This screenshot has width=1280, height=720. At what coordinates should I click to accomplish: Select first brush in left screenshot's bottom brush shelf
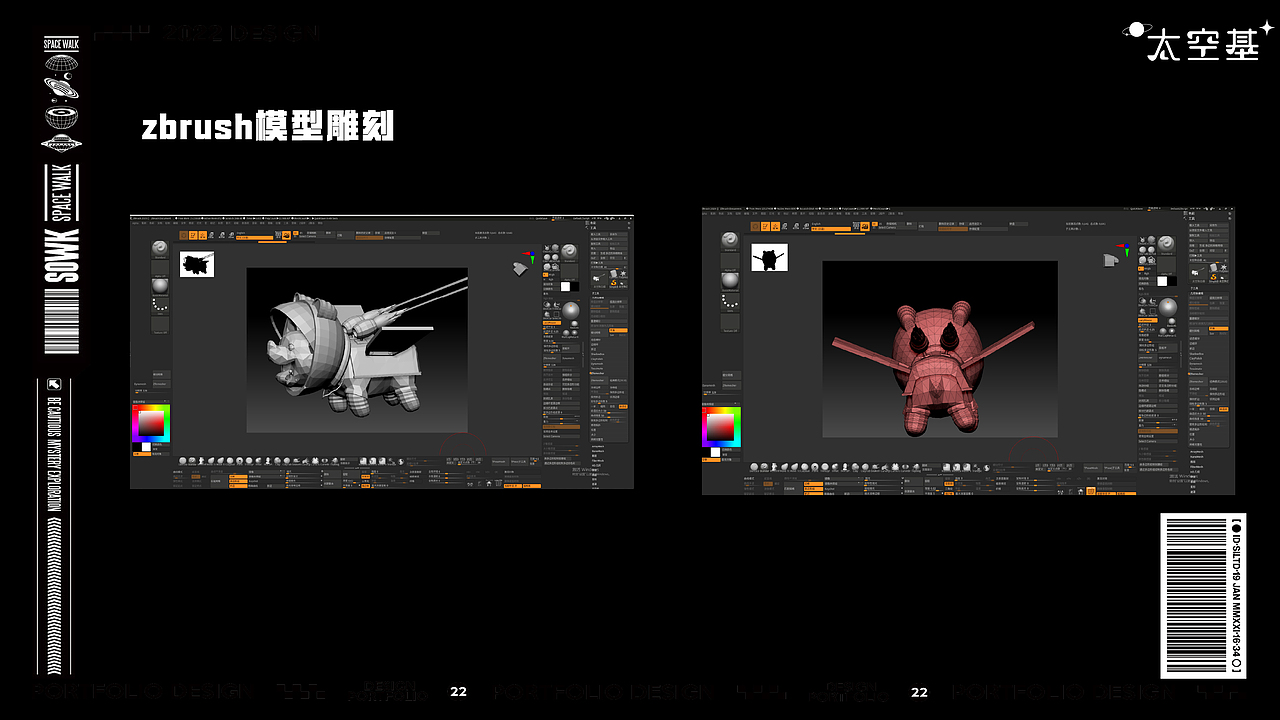(x=182, y=461)
